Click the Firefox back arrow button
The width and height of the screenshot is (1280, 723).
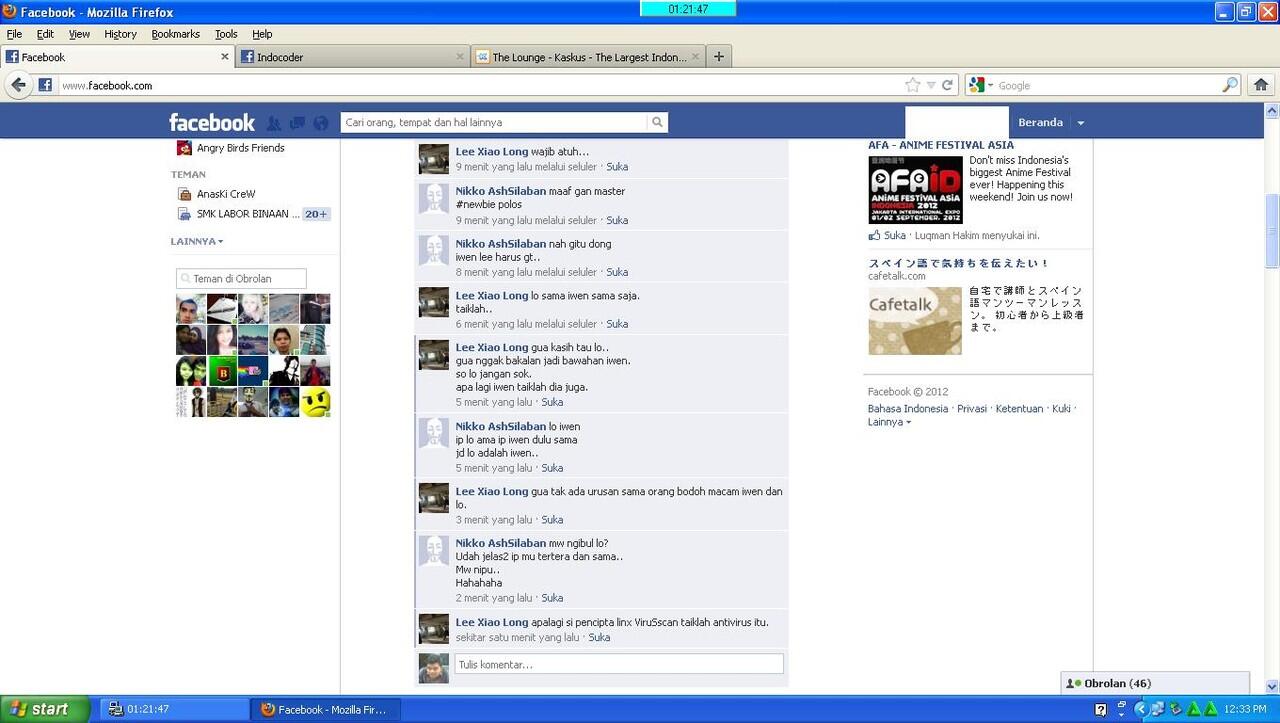pos(18,85)
